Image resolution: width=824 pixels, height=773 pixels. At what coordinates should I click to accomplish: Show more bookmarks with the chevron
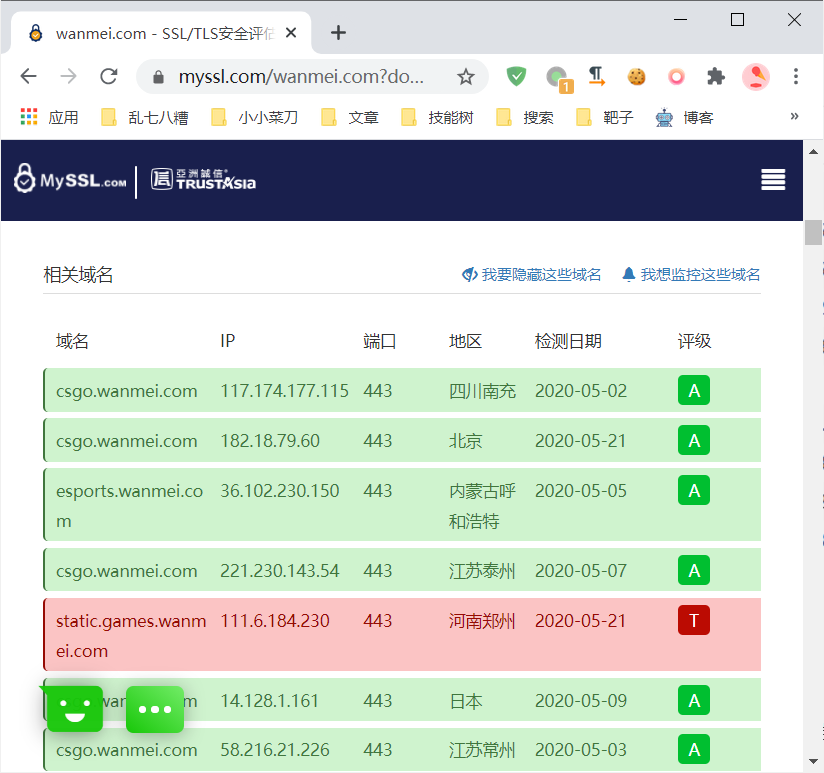tap(794, 116)
